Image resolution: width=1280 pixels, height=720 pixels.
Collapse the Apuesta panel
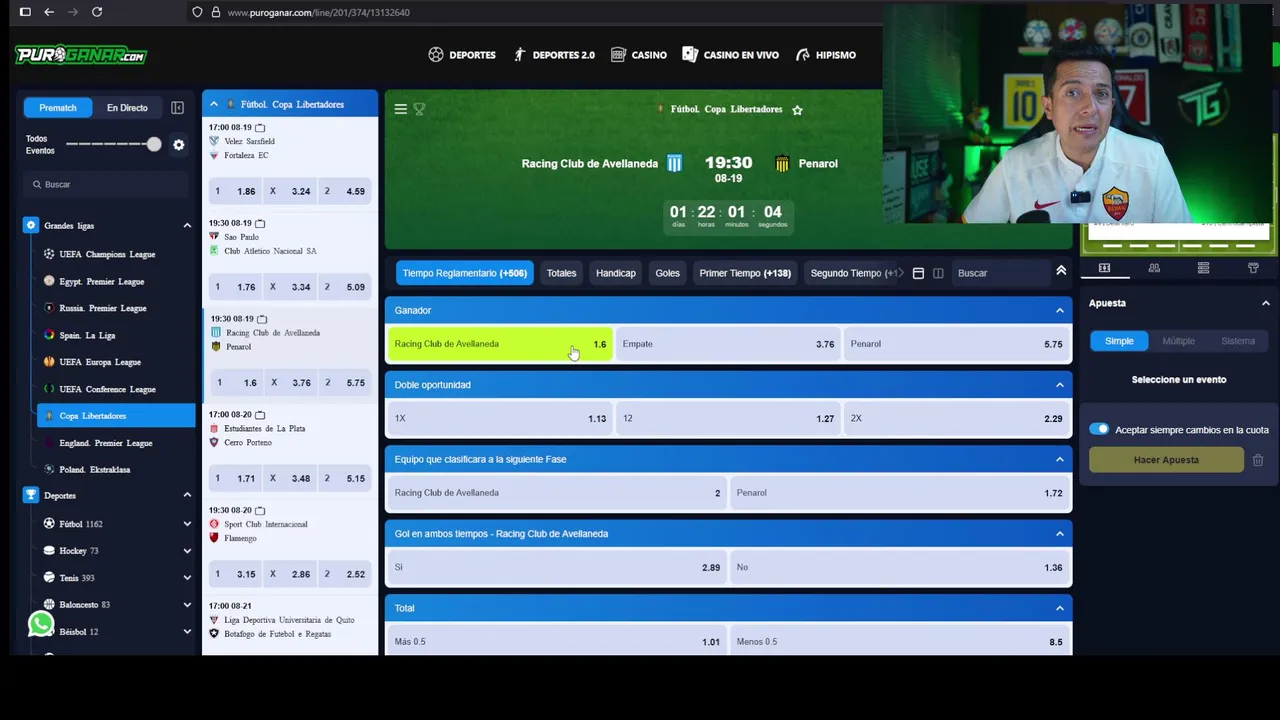tap(1265, 303)
